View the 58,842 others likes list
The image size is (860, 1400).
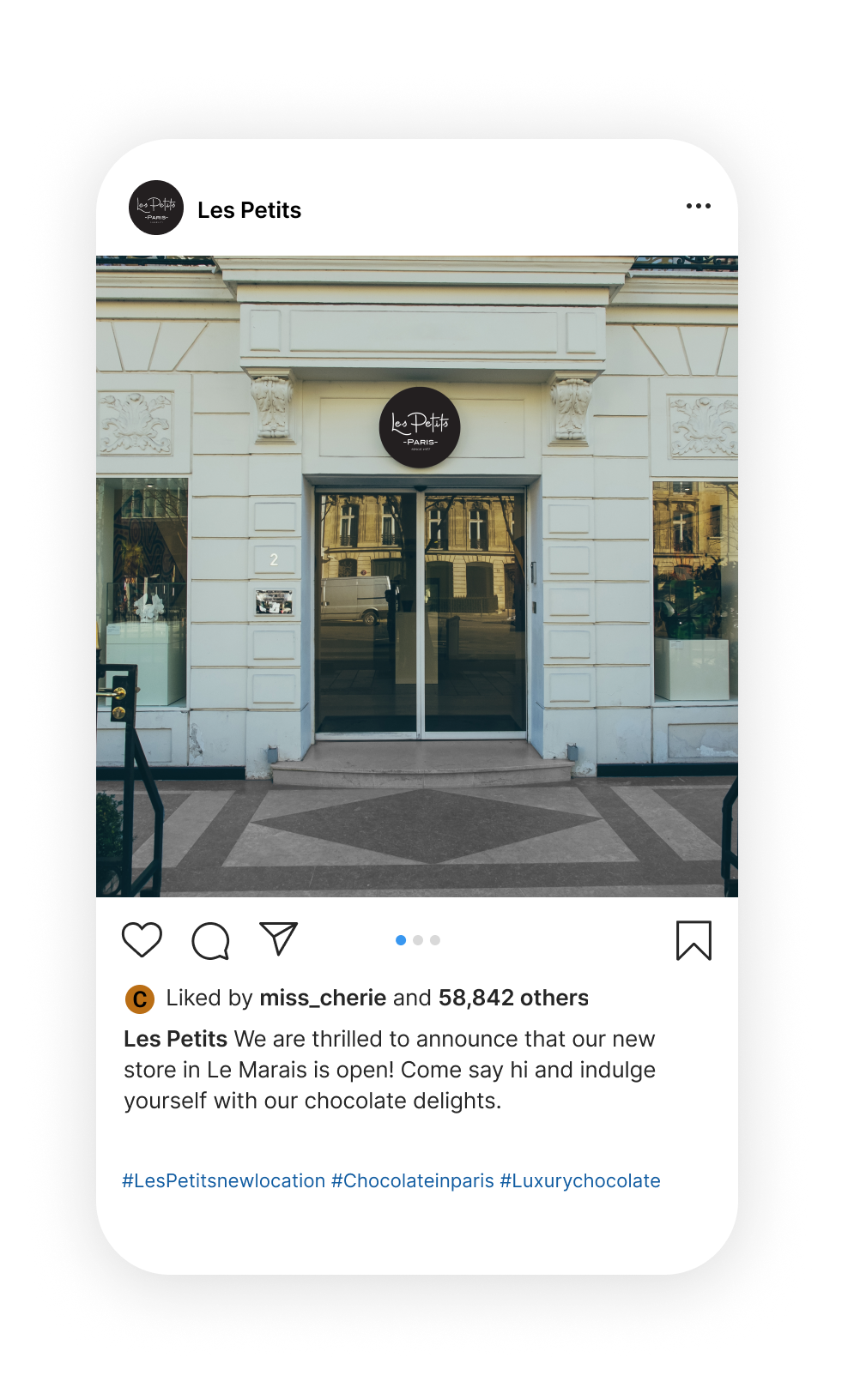pyautogui.click(x=513, y=998)
